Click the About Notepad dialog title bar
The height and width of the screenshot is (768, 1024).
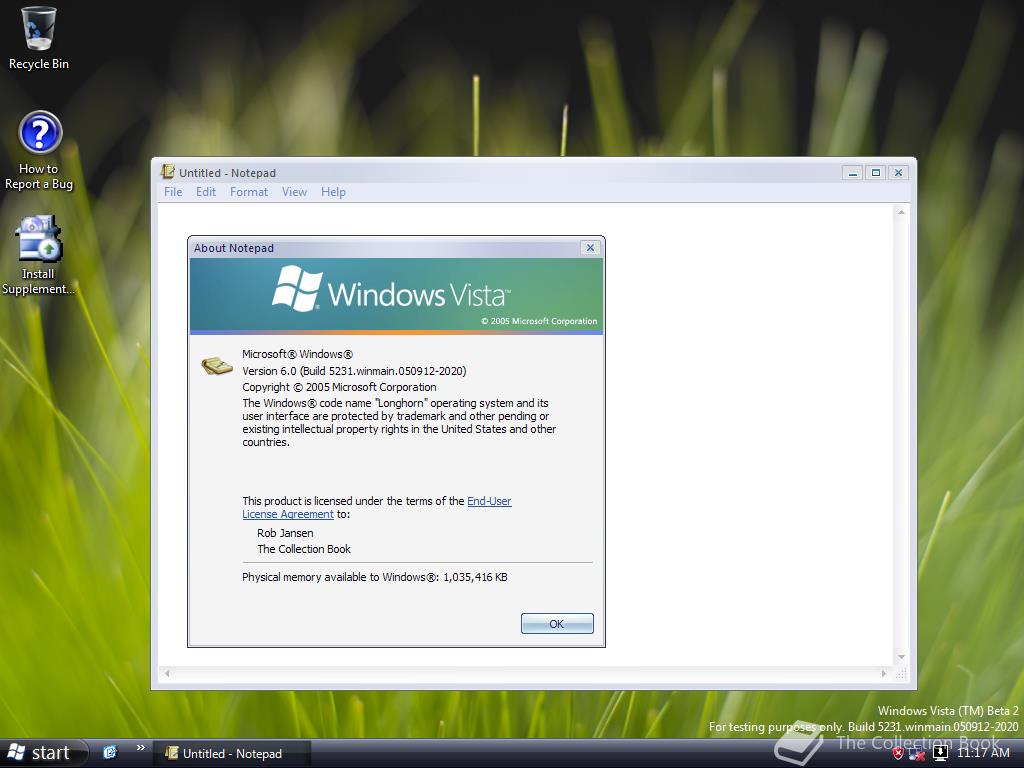click(x=385, y=248)
